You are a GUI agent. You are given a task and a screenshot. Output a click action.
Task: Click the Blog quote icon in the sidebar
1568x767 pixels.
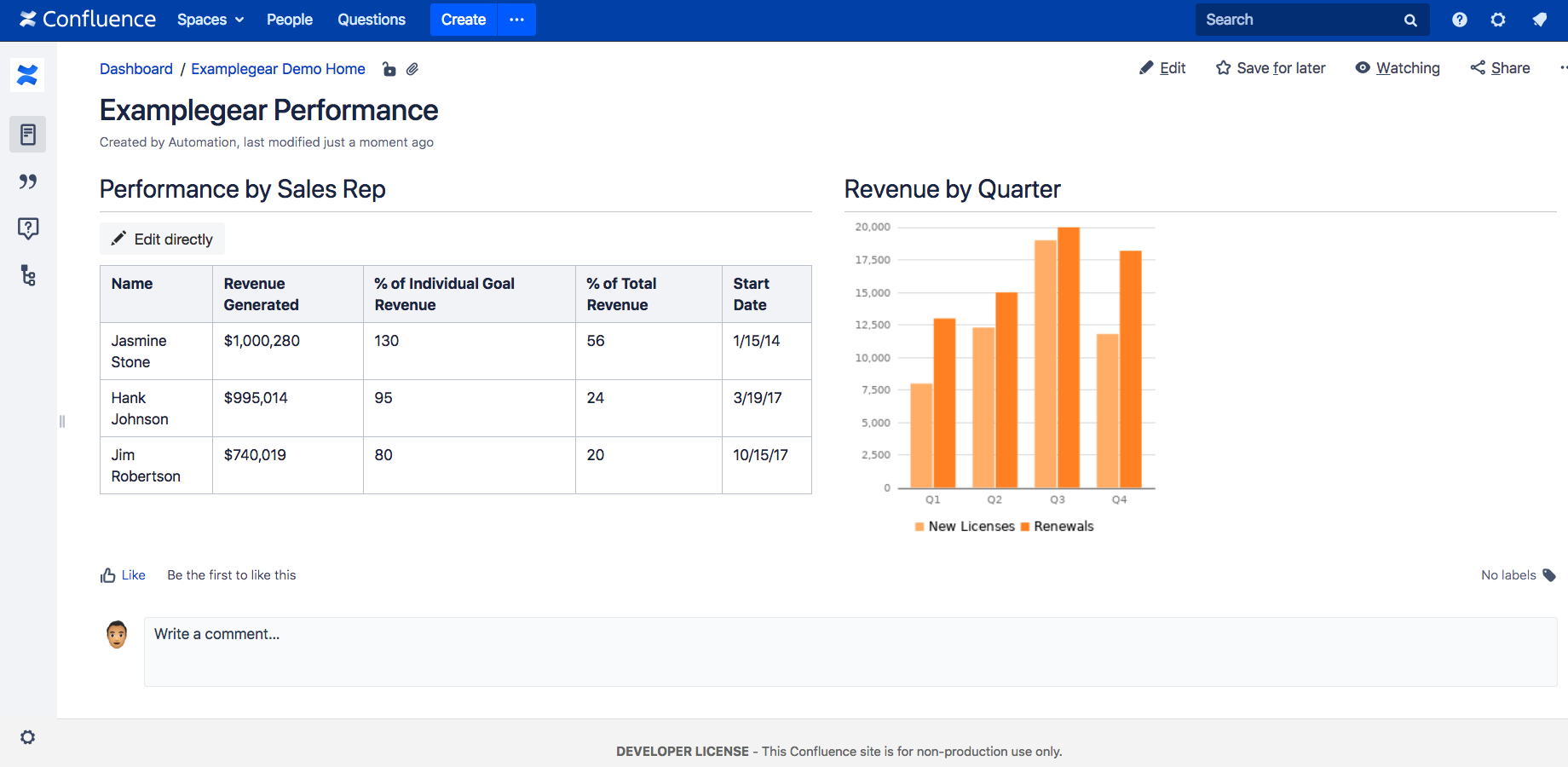pyautogui.click(x=27, y=182)
